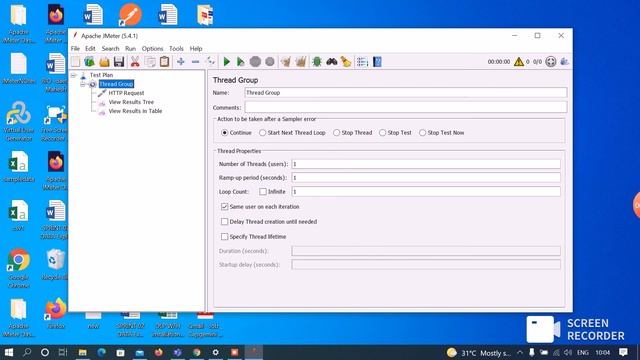Click the remote engines circle icon
640x360 pixels.
coord(551,62)
